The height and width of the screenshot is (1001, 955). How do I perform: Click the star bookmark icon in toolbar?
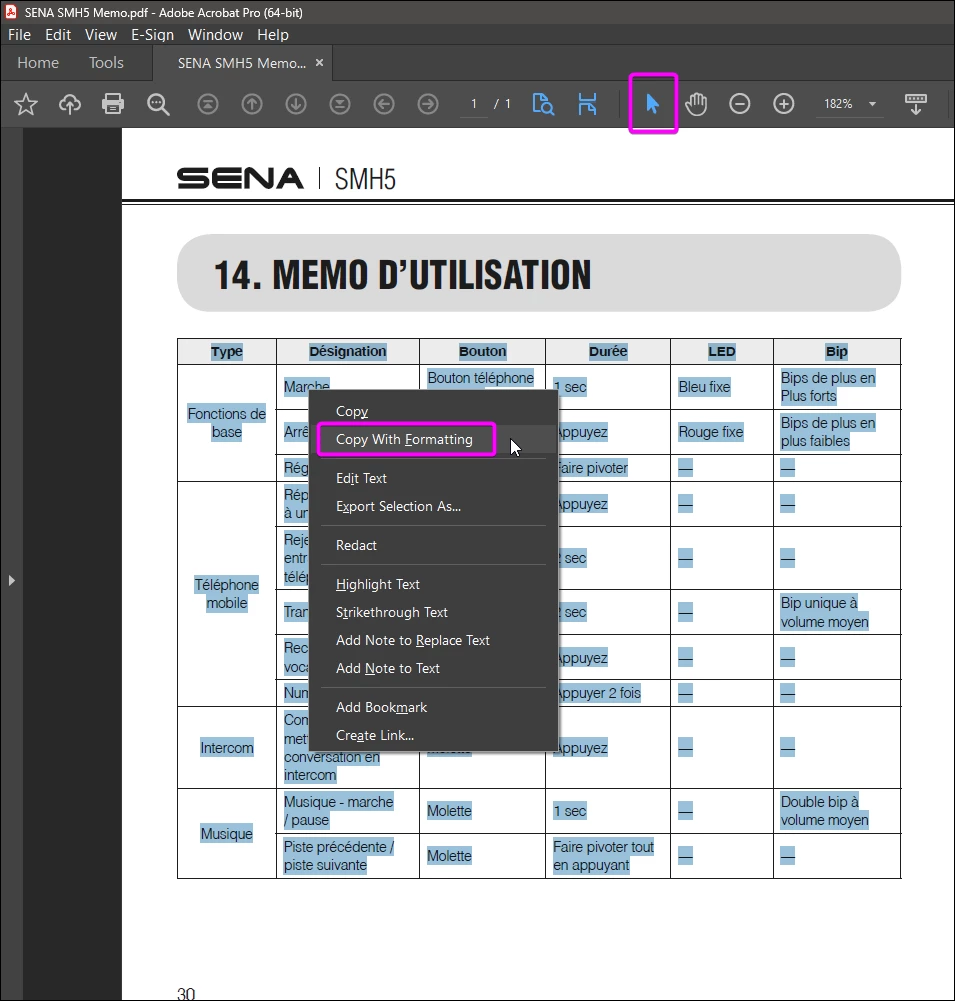pyautogui.click(x=26, y=103)
